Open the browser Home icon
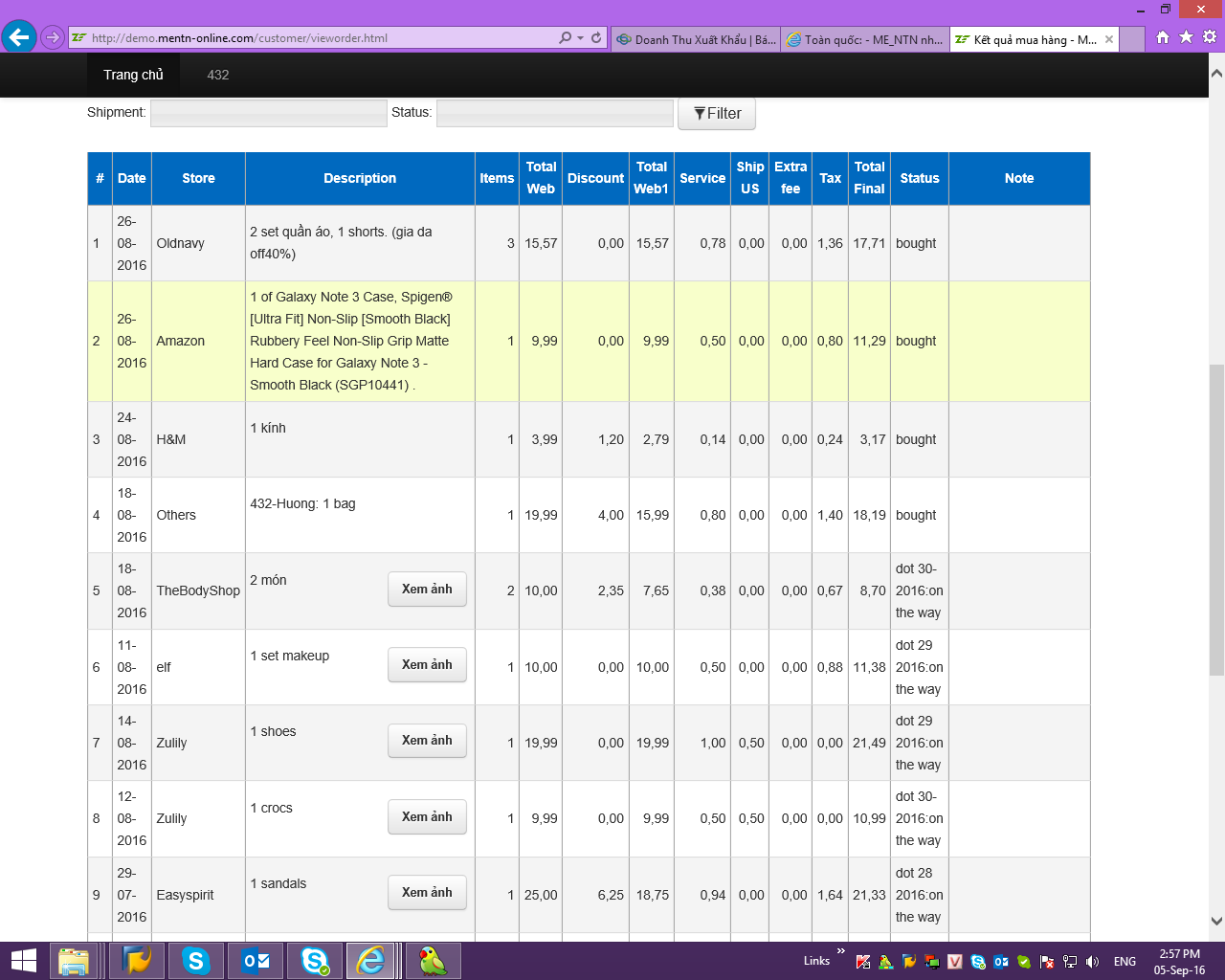 pyautogui.click(x=1163, y=37)
